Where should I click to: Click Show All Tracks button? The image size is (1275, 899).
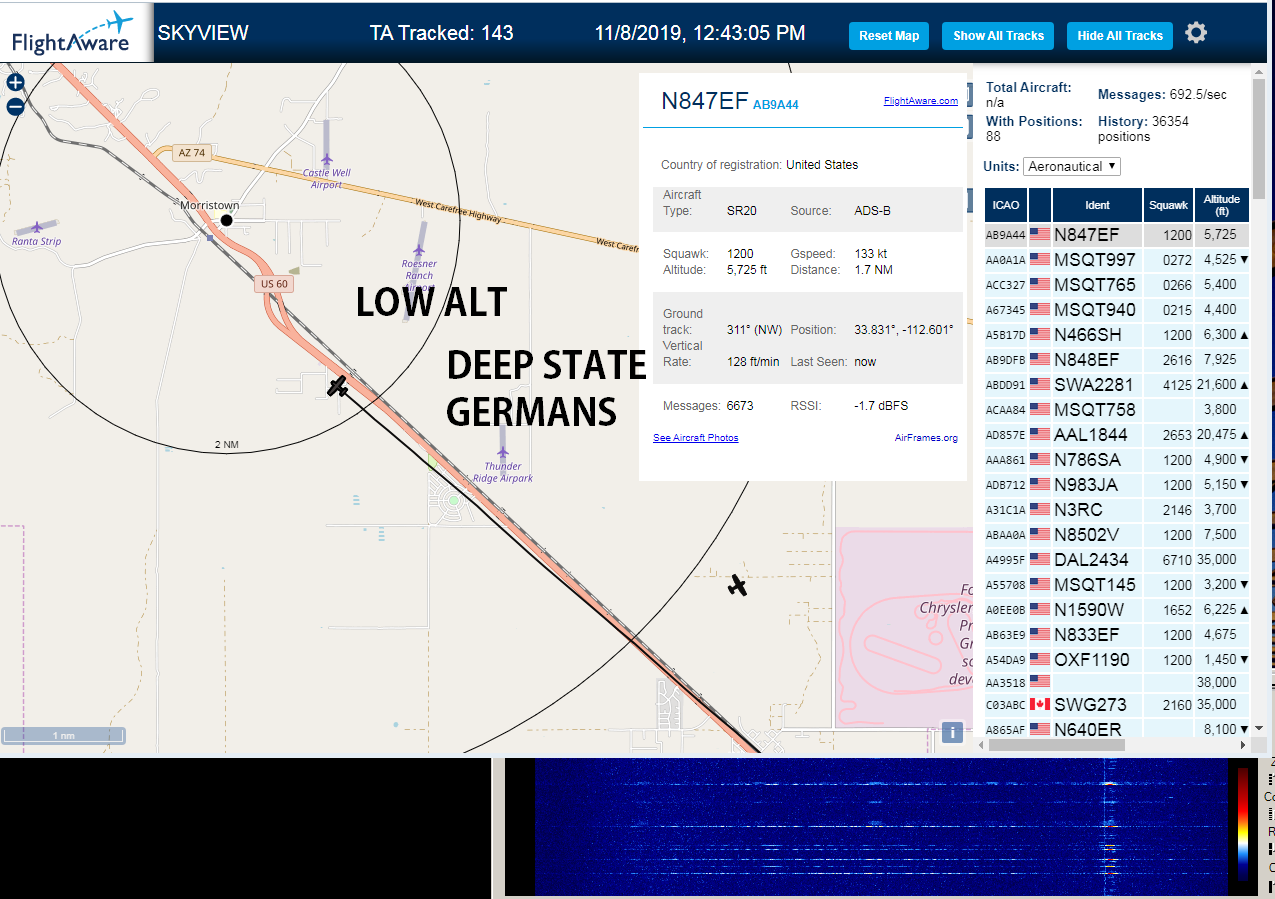click(x=998, y=35)
